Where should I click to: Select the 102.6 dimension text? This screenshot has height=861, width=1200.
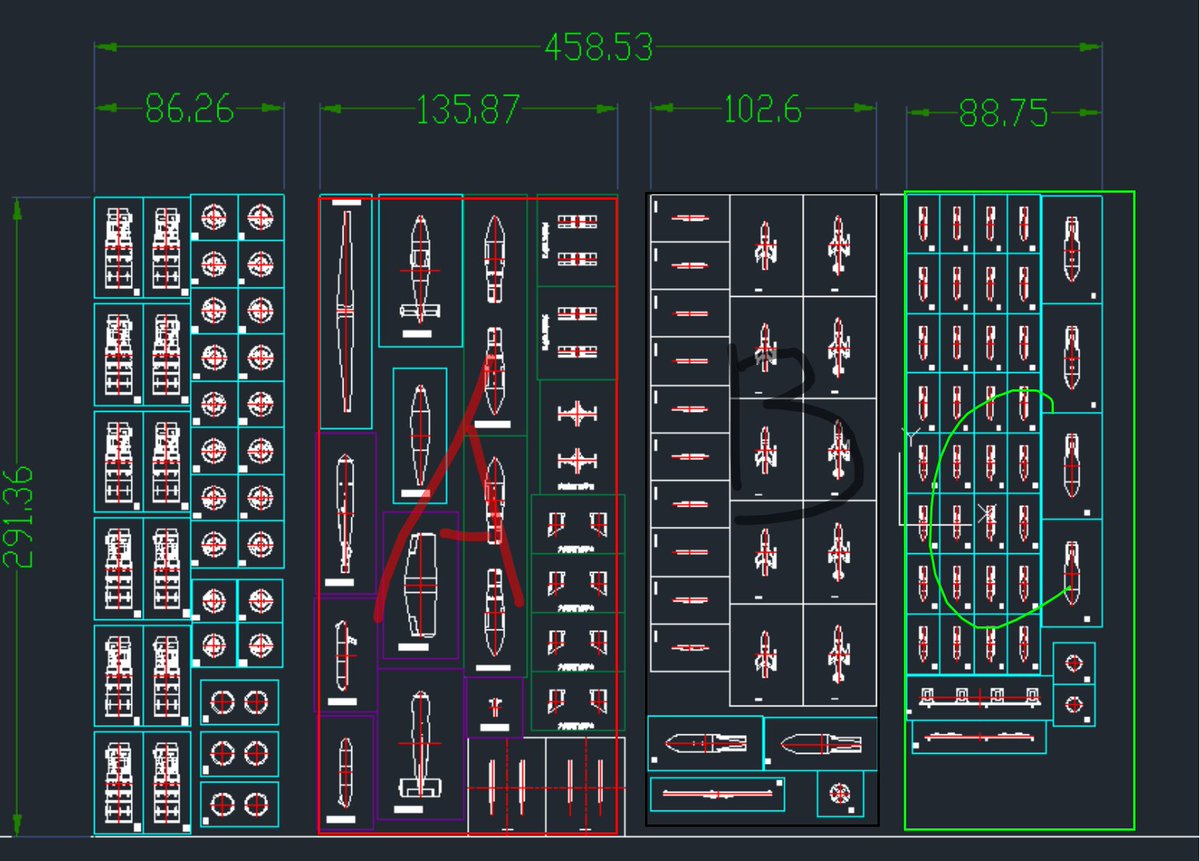pyautogui.click(x=762, y=109)
